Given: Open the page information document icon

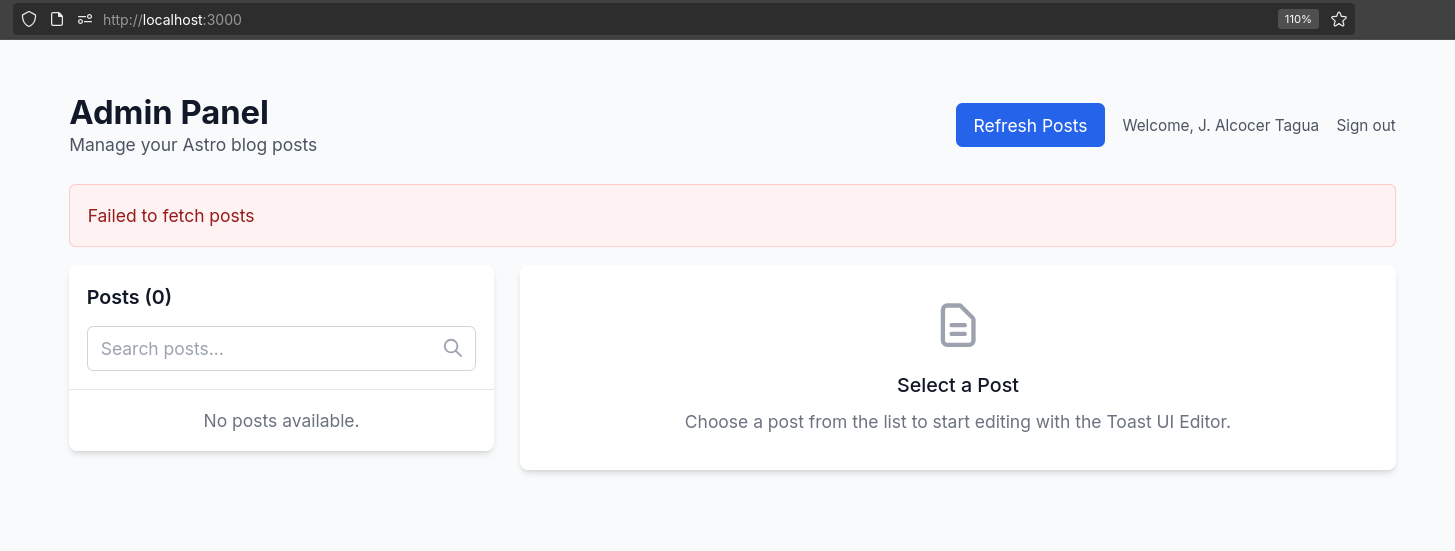Looking at the screenshot, I should tap(57, 19).
